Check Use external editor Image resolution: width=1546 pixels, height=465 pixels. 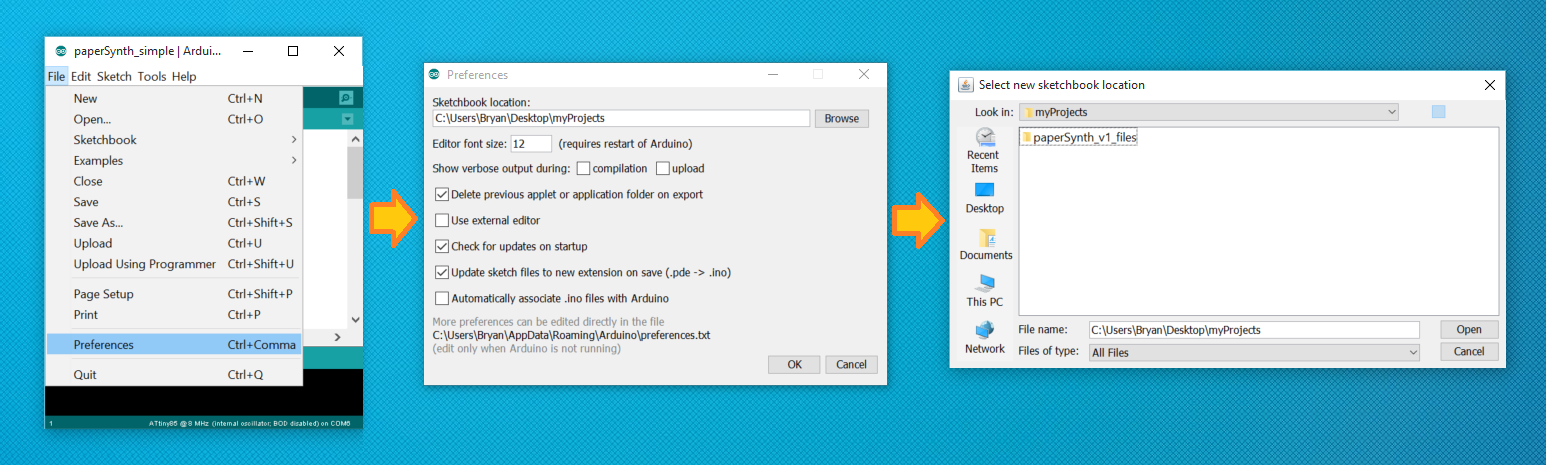coord(442,220)
